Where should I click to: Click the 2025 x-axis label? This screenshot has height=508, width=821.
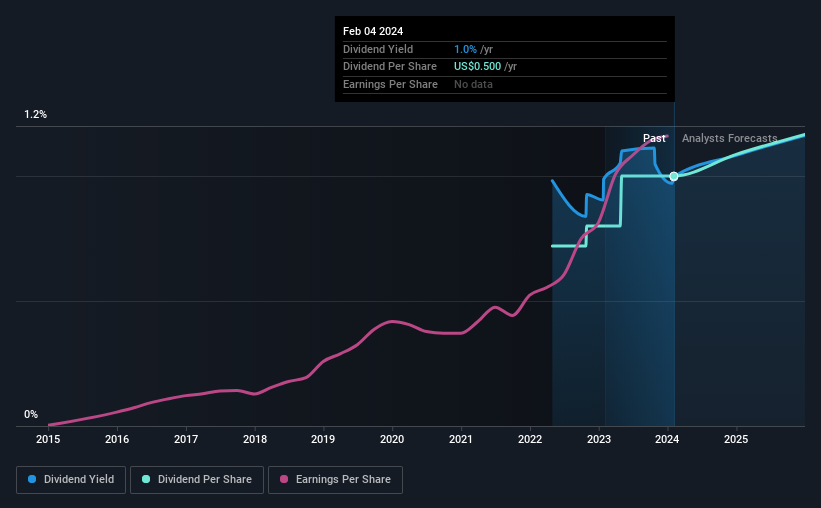[736, 439]
